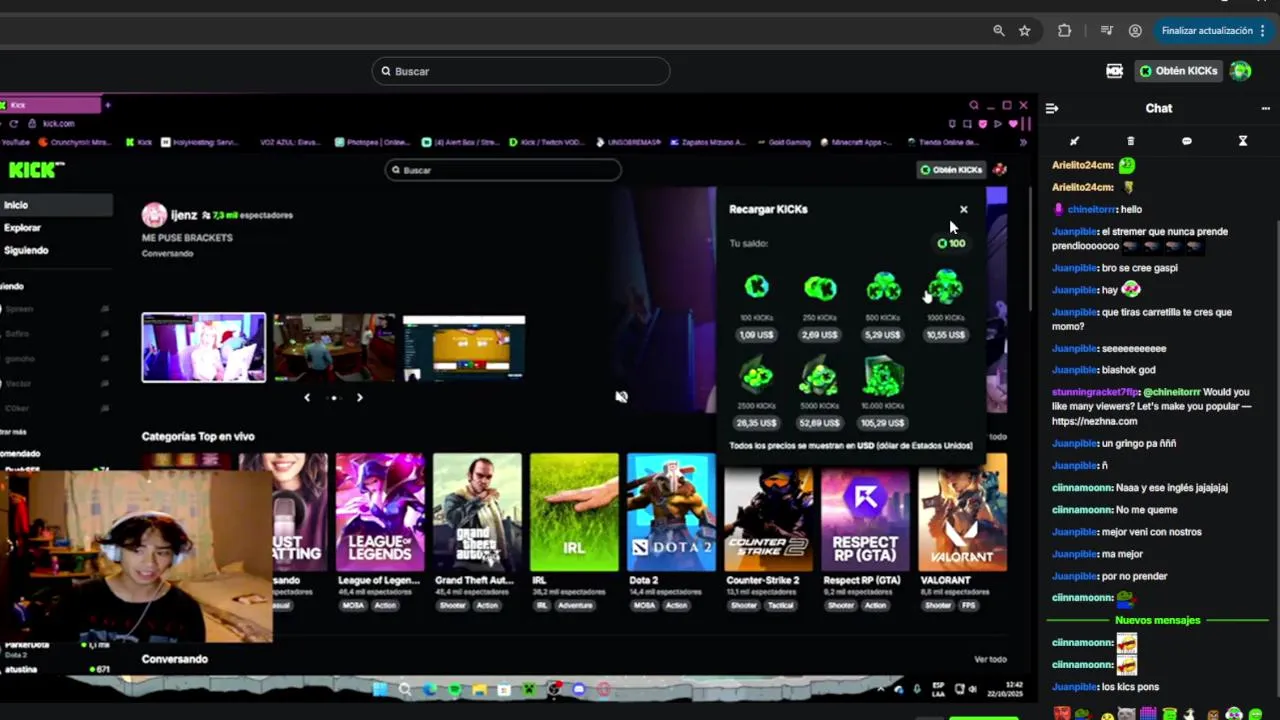Open browser extensions puzzle icon

pyautogui.click(x=1064, y=31)
